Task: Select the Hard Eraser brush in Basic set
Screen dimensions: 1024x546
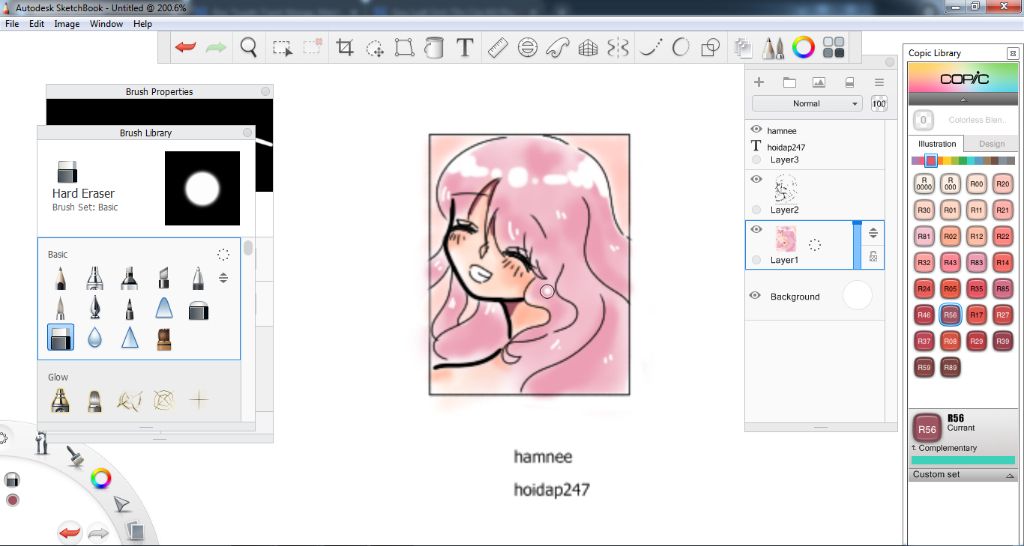Action: pyautogui.click(x=61, y=338)
